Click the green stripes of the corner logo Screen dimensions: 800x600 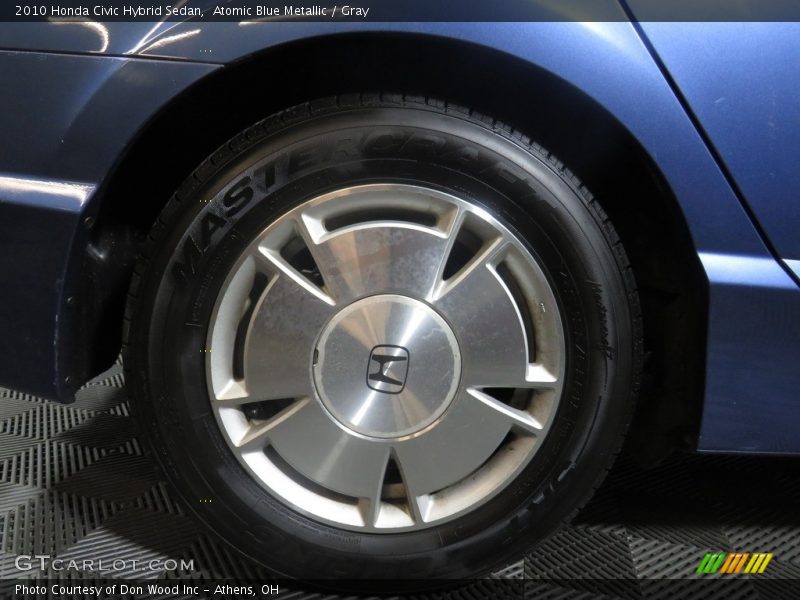pos(710,563)
